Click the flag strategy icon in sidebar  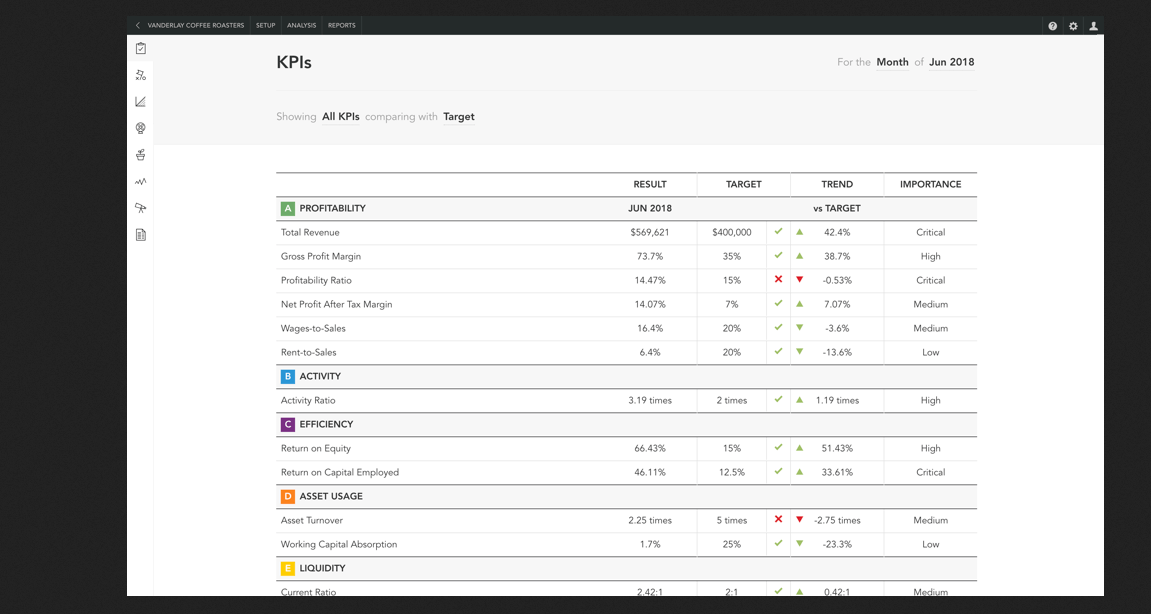click(x=141, y=75)
